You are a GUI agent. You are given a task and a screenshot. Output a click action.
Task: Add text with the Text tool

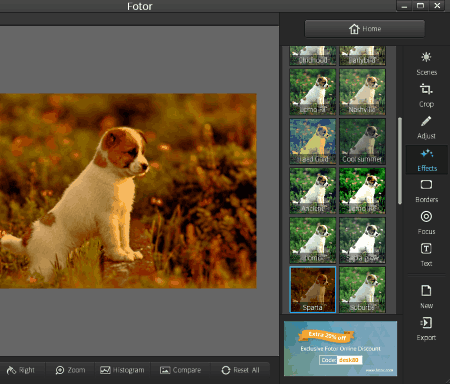click(x=426, y=255)
